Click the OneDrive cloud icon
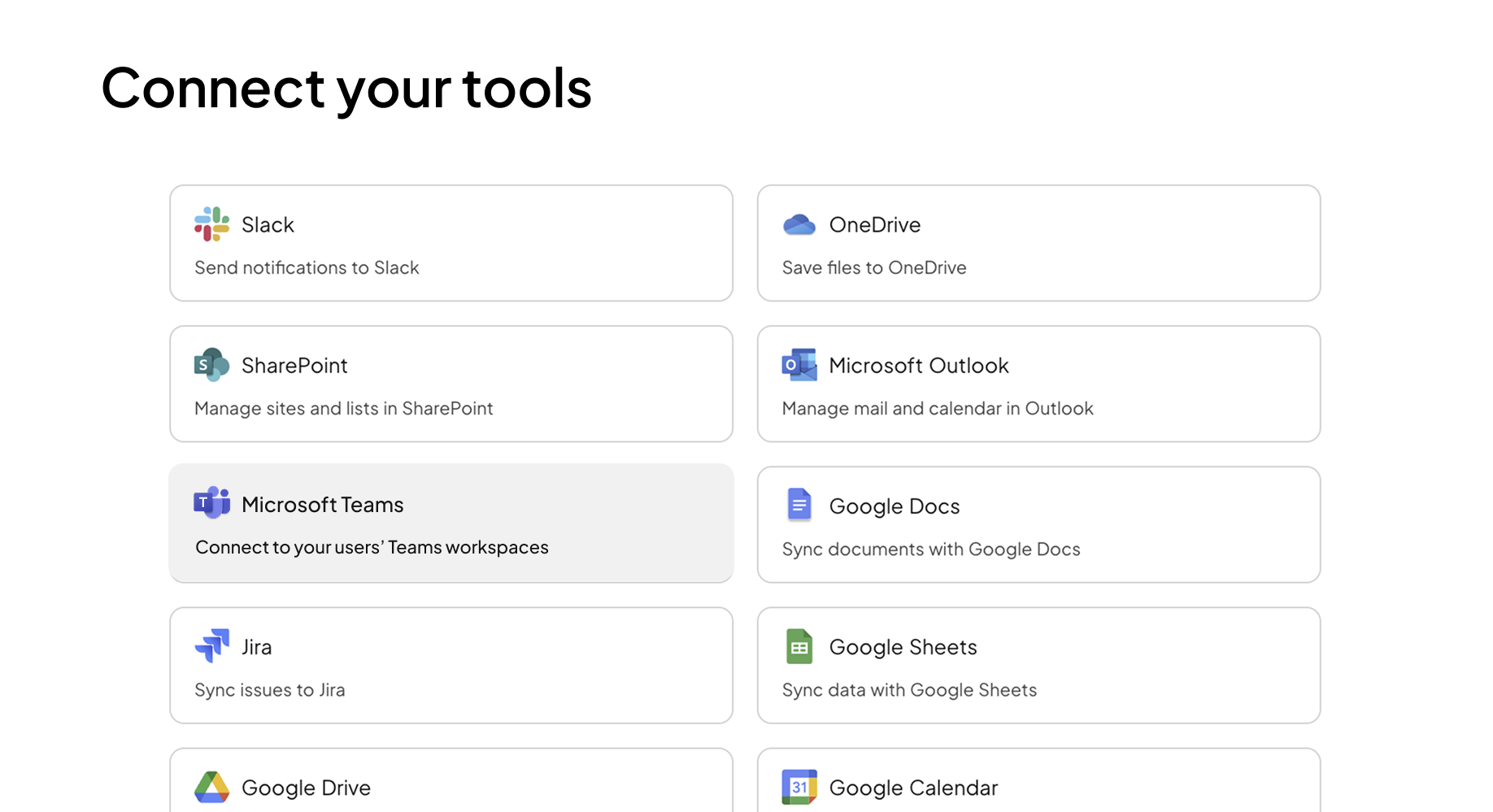The width and height of the screenshot is (1493, 812). [x=799, y=224]
